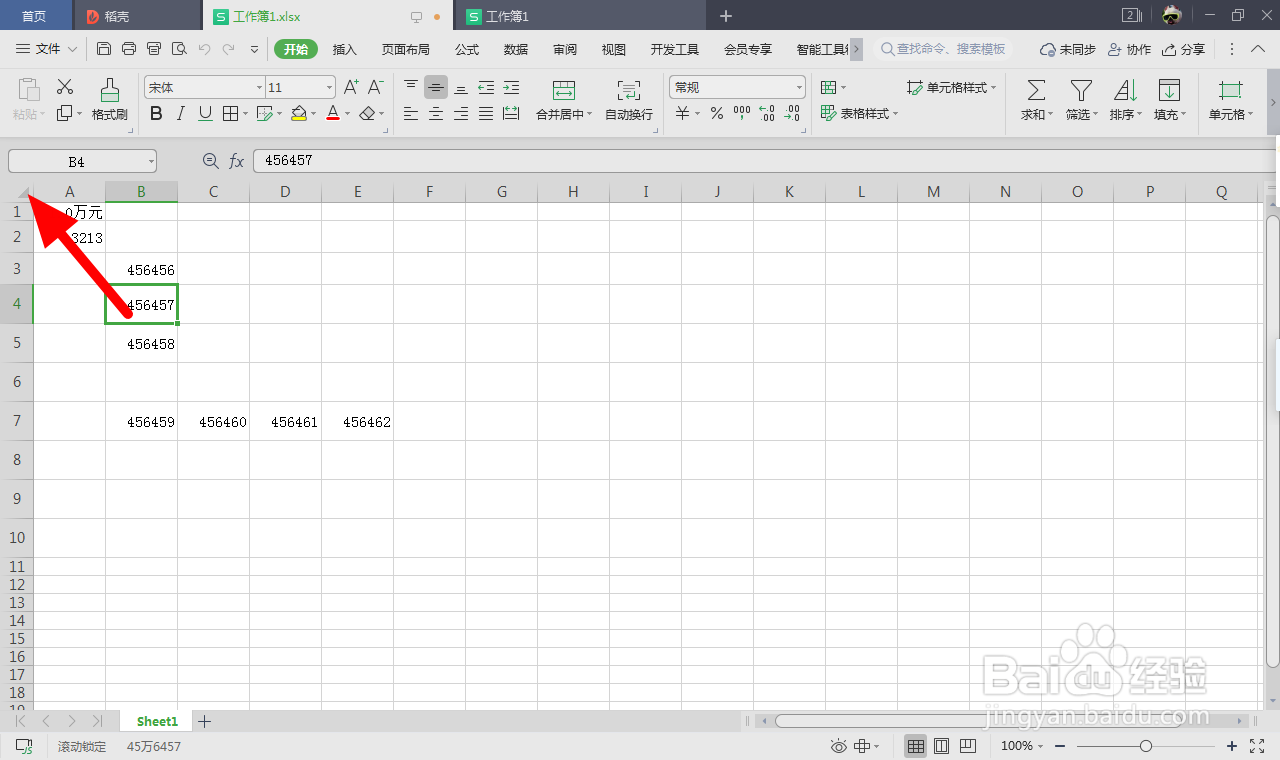Apply red font color A

pos(333,114)
